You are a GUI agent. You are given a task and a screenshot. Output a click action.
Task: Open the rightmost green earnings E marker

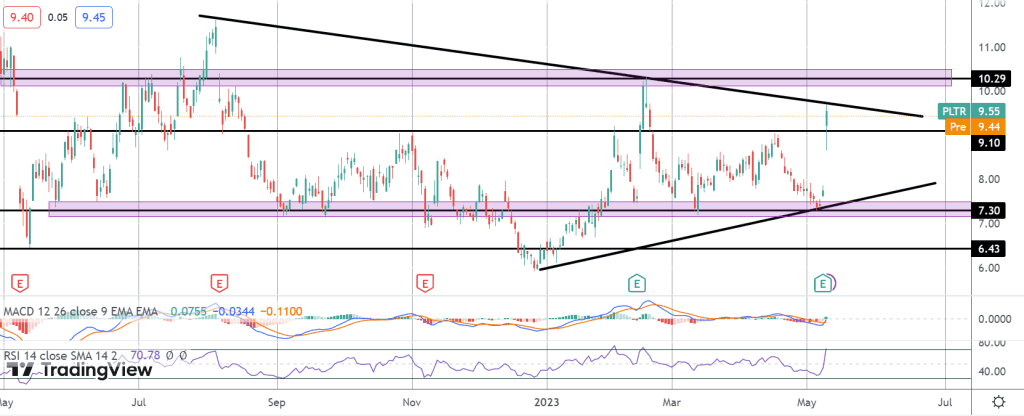pyautogui.click(x=823, y=284)
